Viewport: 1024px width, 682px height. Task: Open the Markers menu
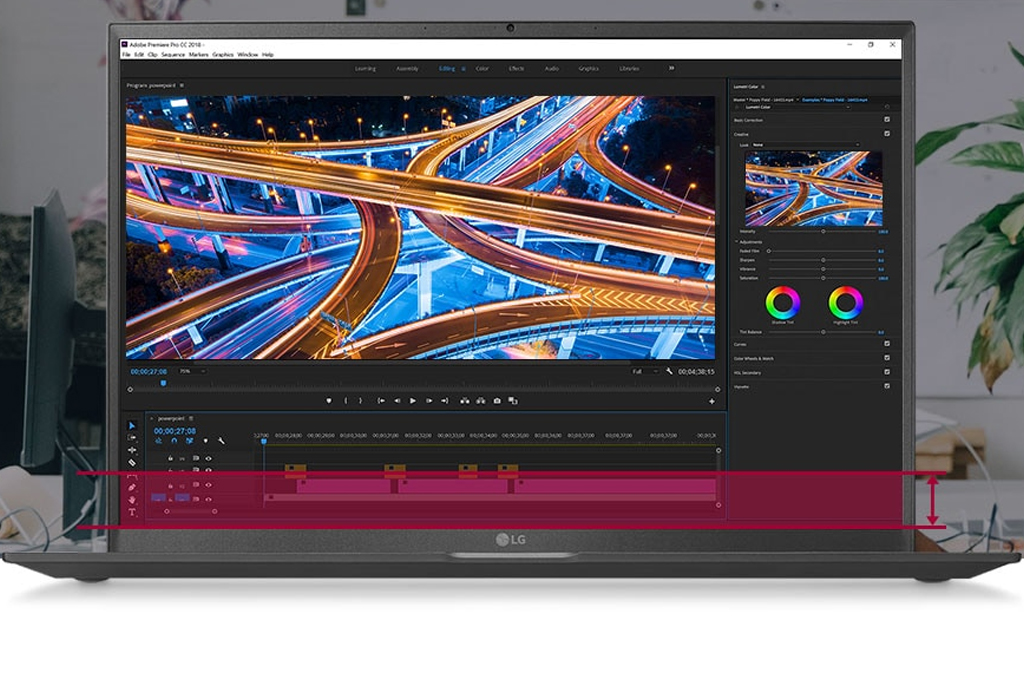tap(199, 55)
